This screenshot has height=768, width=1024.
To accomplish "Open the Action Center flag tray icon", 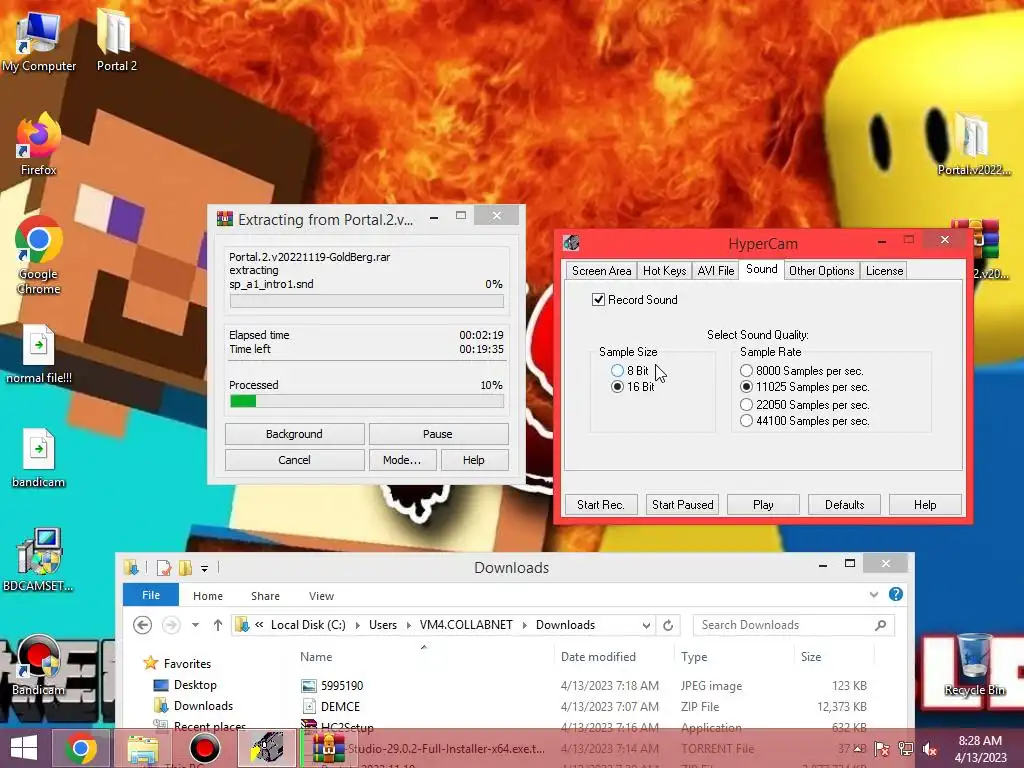I will [882, 750].
